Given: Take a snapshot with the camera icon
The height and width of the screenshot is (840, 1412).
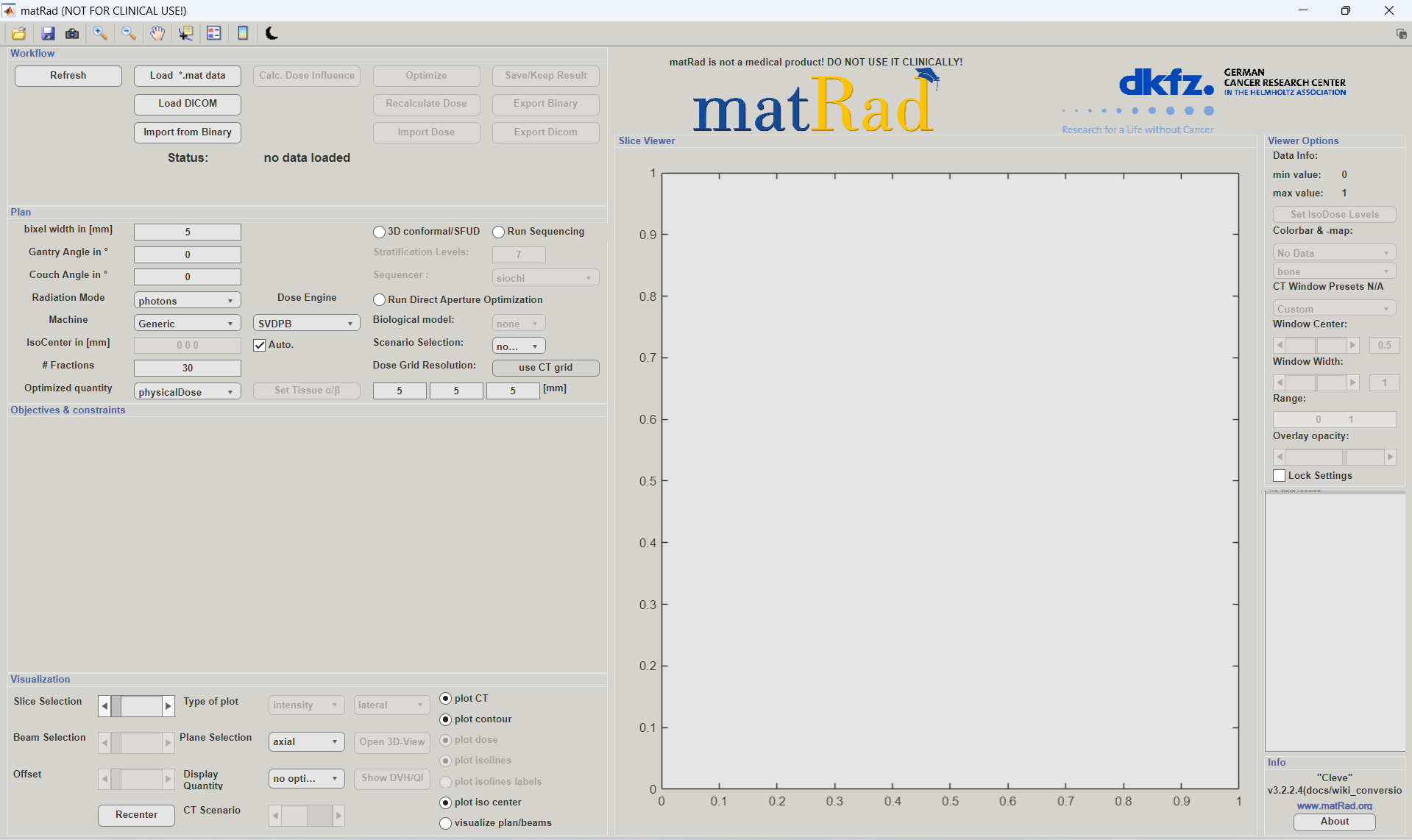Looking at the screenshot, I should (x=72, y=33).
